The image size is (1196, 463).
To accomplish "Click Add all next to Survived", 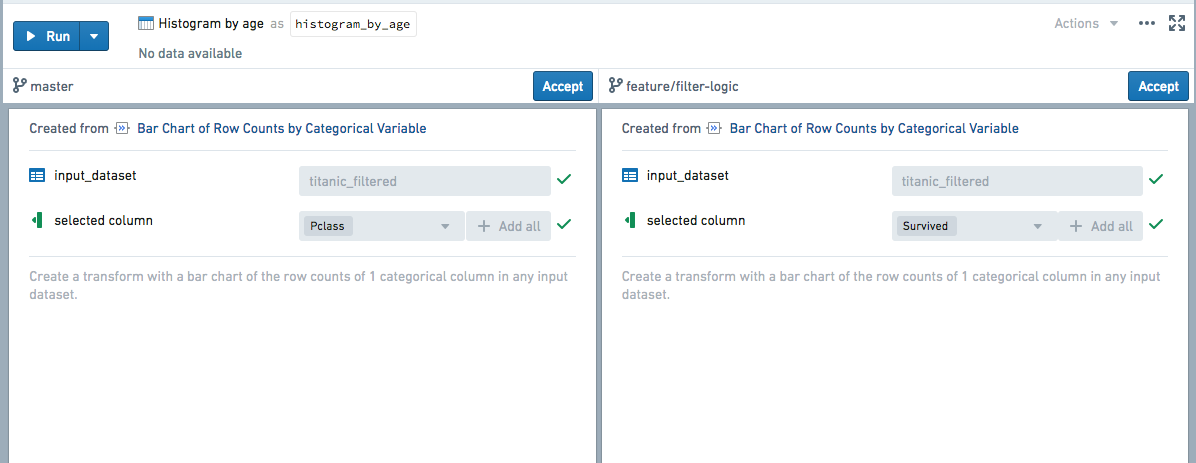I will pyautogui.click(x=1101, y=227).
